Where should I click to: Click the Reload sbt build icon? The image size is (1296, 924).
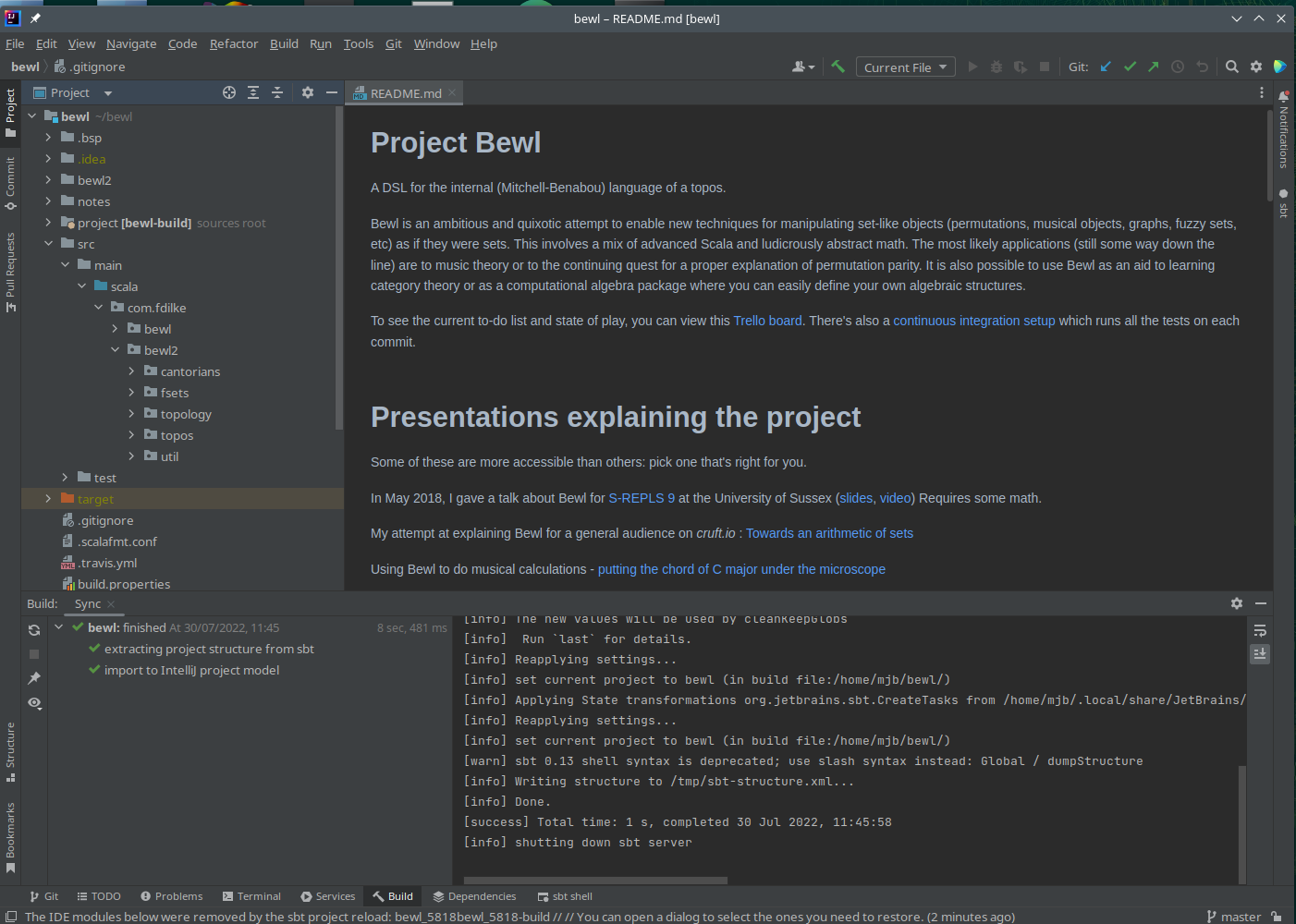(34, 630)
